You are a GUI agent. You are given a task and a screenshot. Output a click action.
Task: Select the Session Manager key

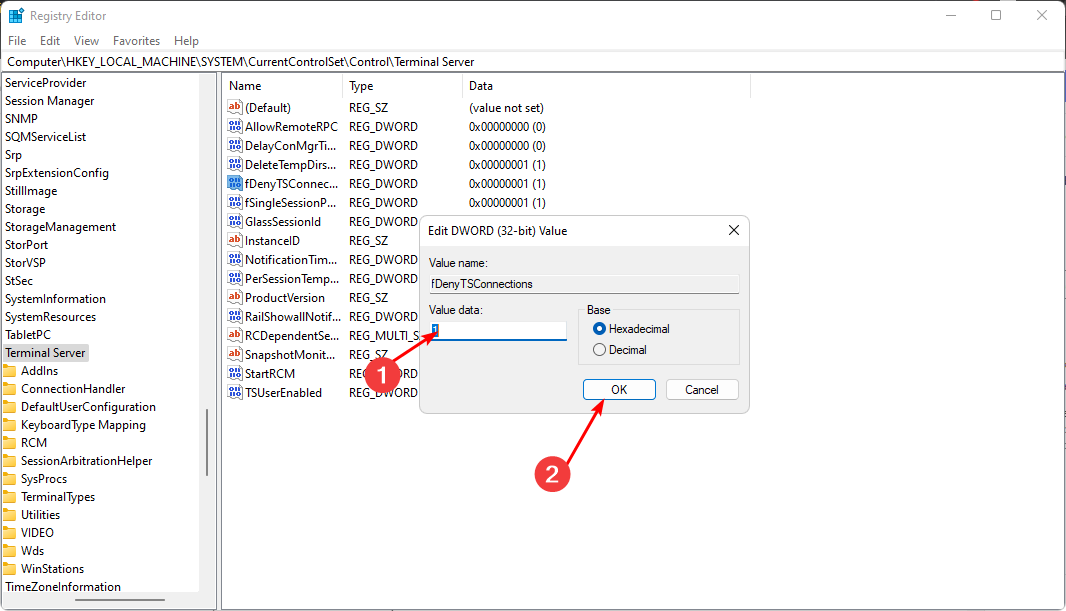[x=50, y=101]
